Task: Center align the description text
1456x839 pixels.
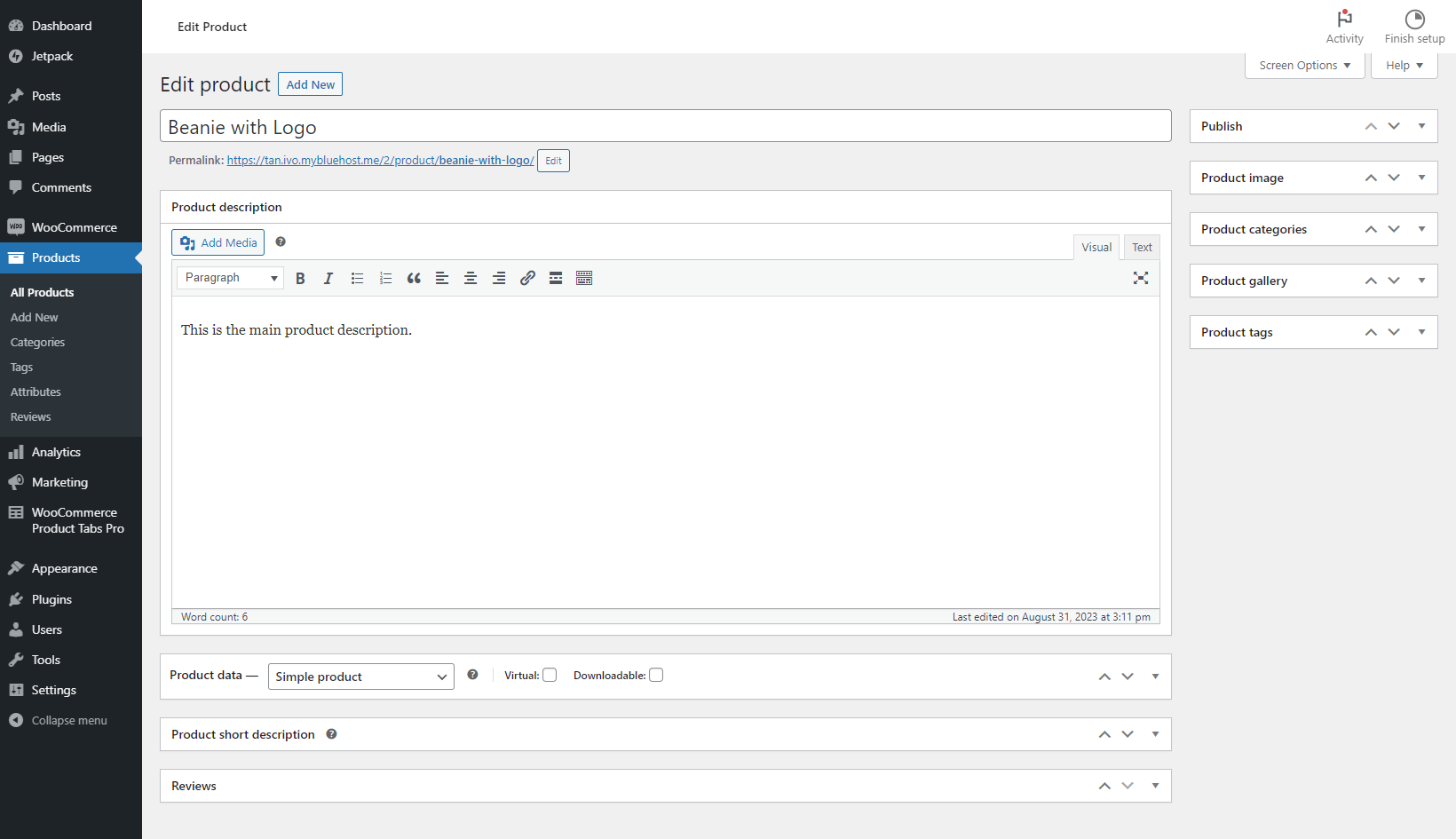Action: 471,278
